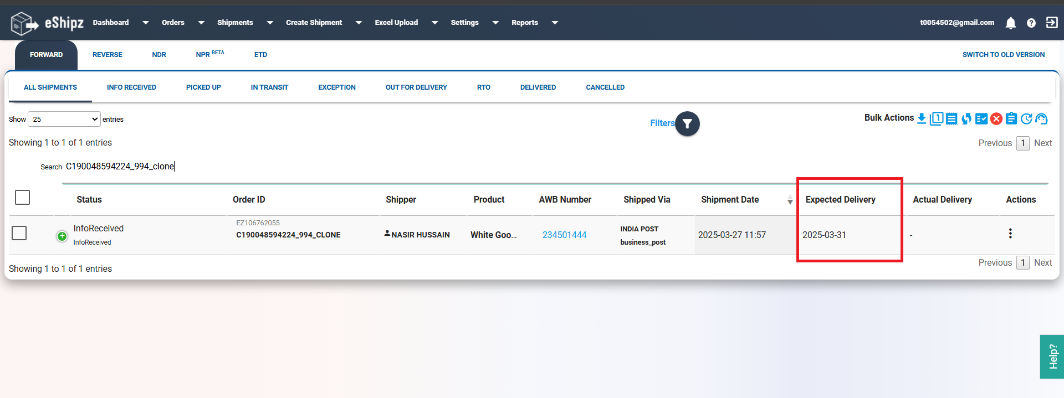Click the logout icon in header
Image resolution: width=1064 pixels, height=398 pixels.
[x=1050, y=23]
